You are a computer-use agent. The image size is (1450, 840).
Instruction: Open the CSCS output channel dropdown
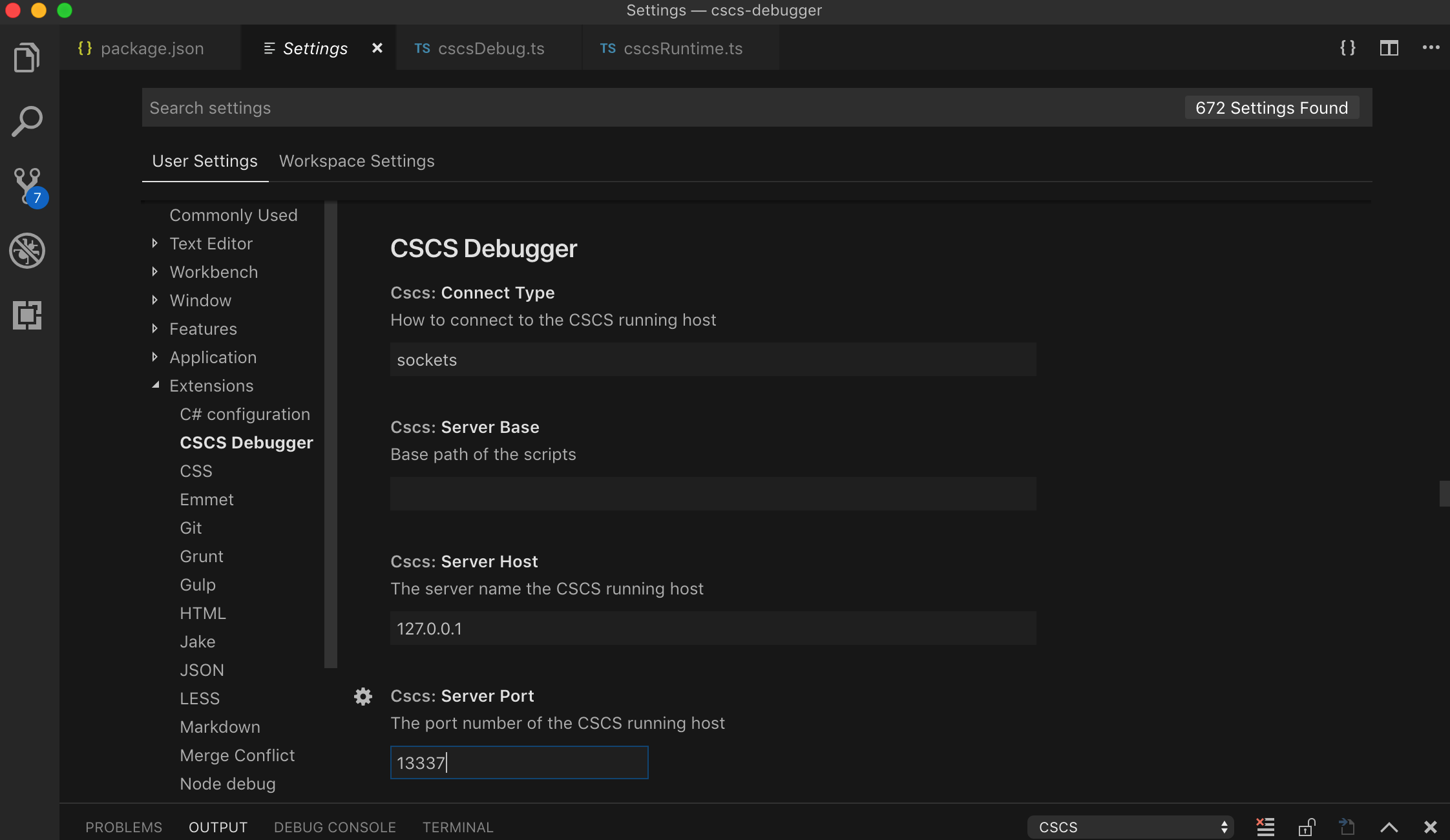coord(1131,826)
